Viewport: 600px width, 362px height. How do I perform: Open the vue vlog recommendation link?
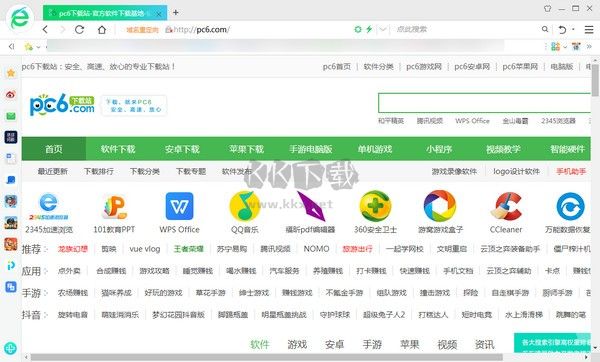(145, 249)
